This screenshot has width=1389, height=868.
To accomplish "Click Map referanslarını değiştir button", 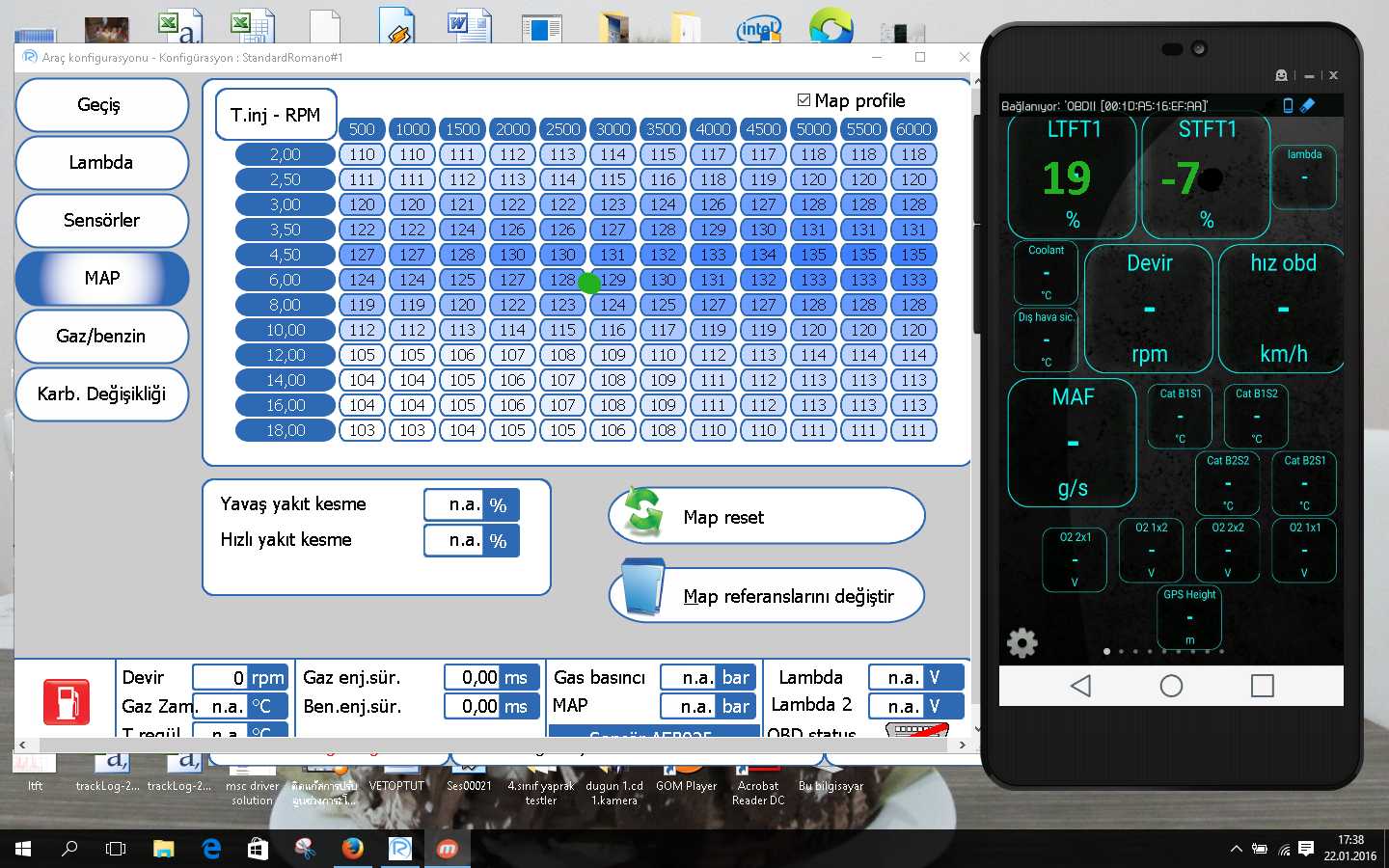I will (767, 596).
